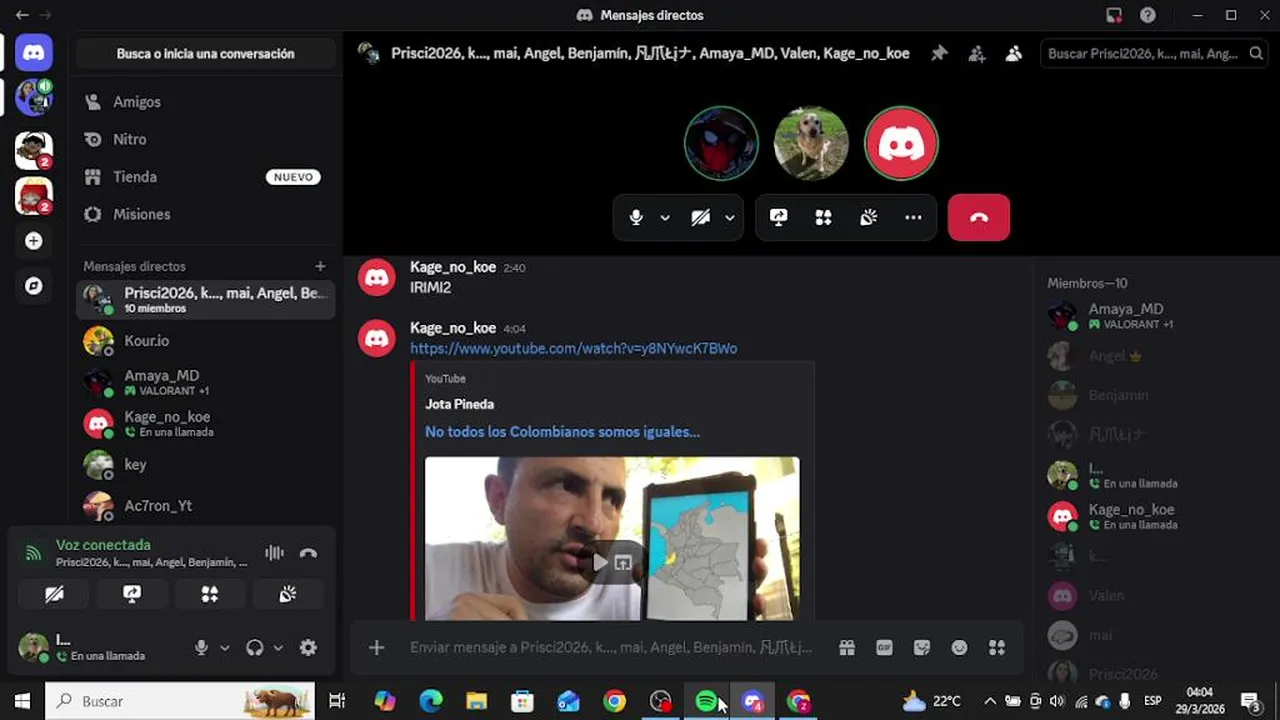This screenshot has height=720, width=1280.
Task: Expand output device arrow beside headphones
Action: click(x=278, y=647)
